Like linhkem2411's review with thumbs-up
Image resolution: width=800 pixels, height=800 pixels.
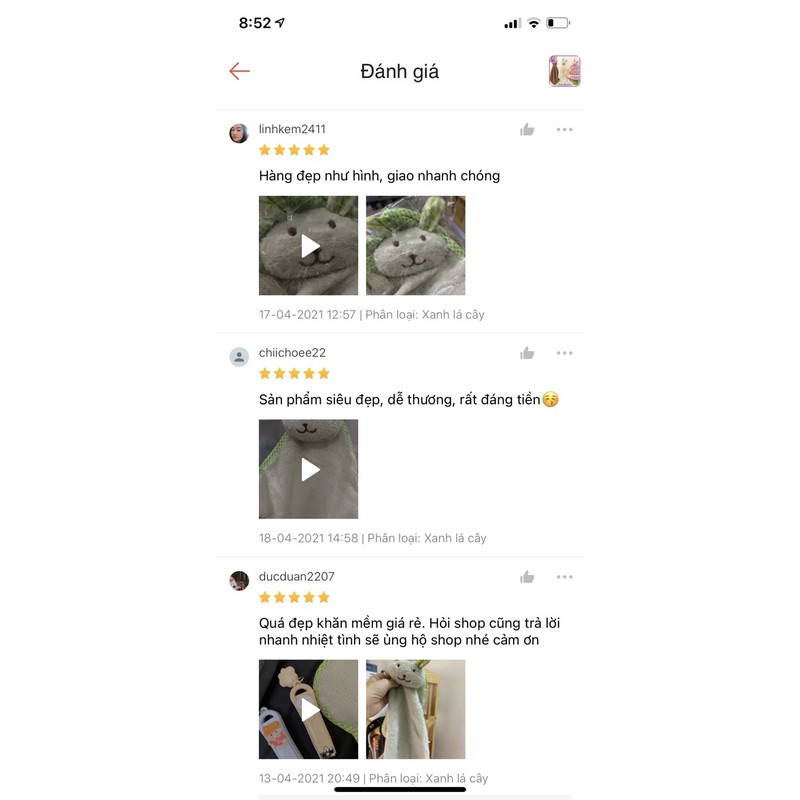[527, 130]
